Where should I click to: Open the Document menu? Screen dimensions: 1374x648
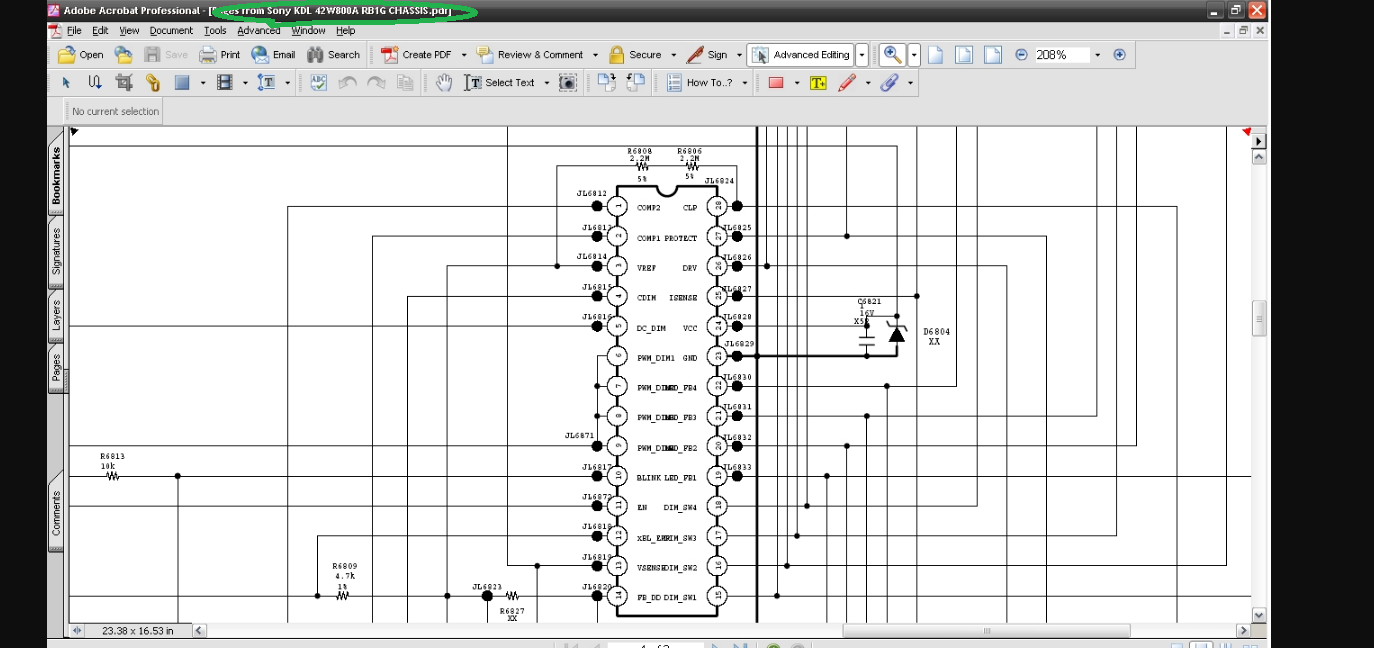pyautogui.click(x=171, y=31)
